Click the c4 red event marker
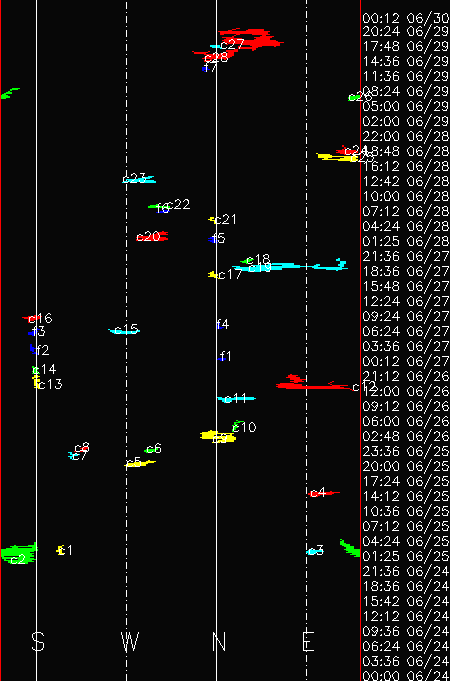Screen dimensions: 450x681 click(324, 493)
